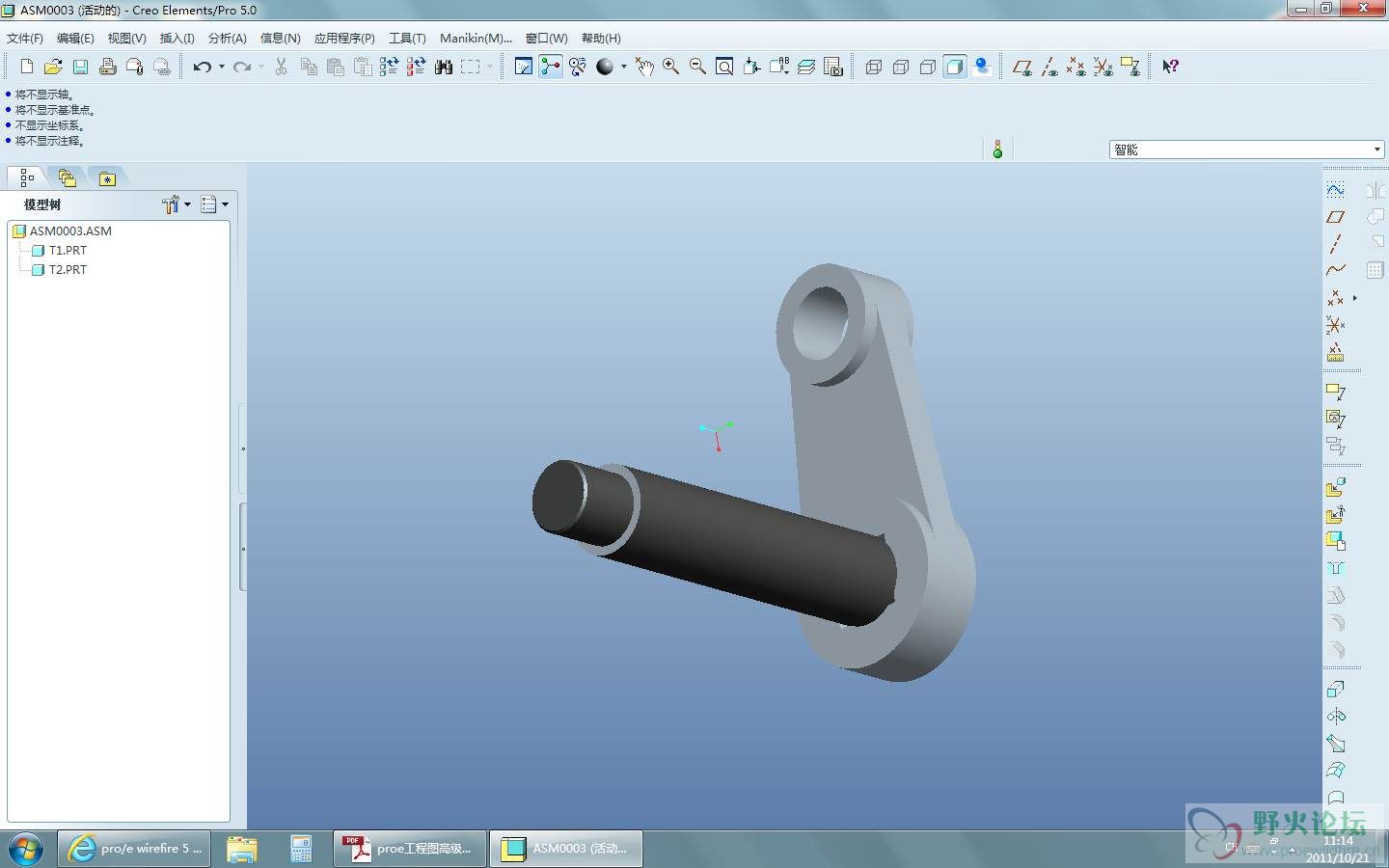Expand the Undo history dropdown arrow
This screenshot has width=1389, height=868.
point(222,67)
